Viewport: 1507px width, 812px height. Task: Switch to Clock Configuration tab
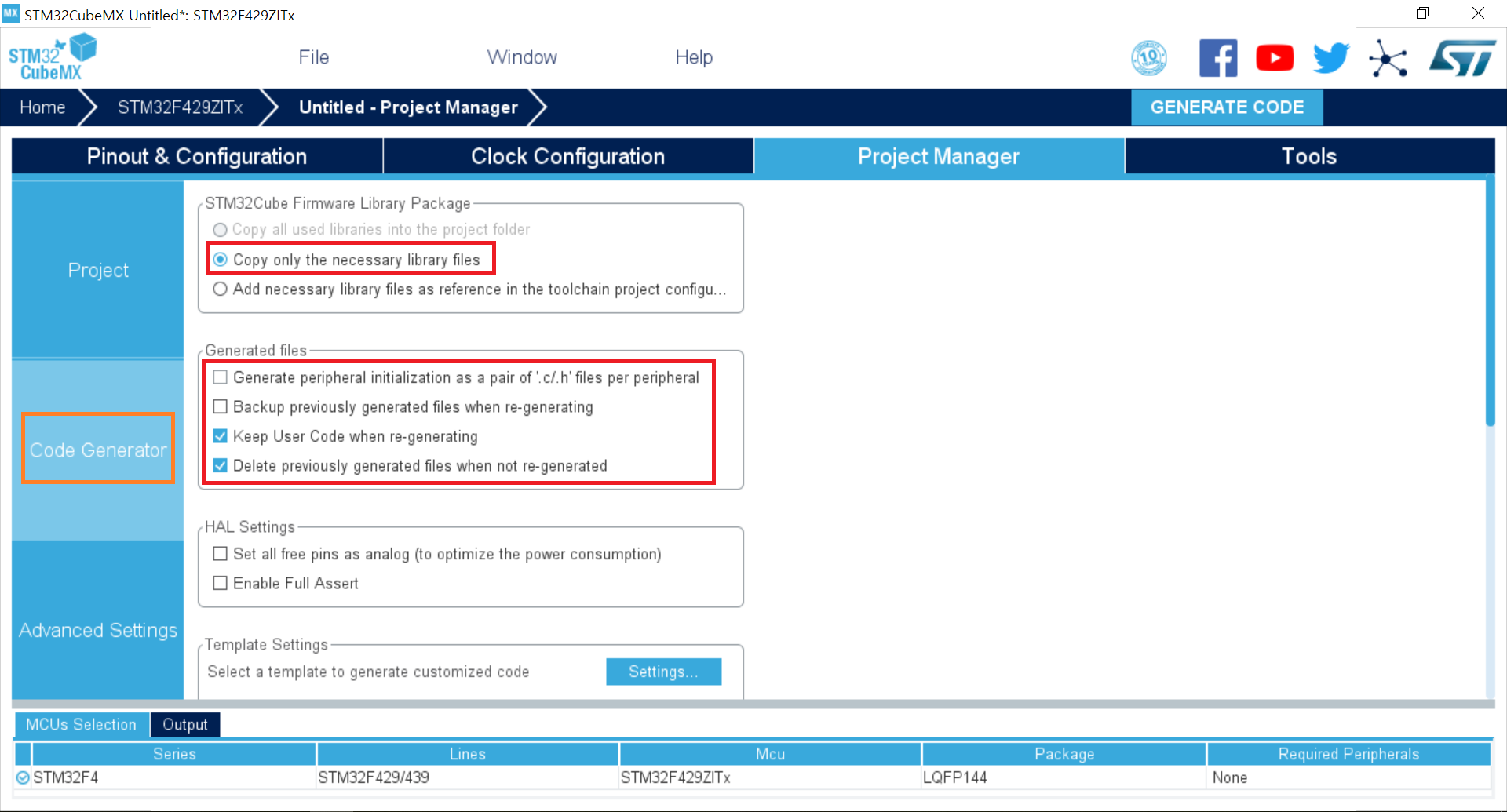point(568,156)
